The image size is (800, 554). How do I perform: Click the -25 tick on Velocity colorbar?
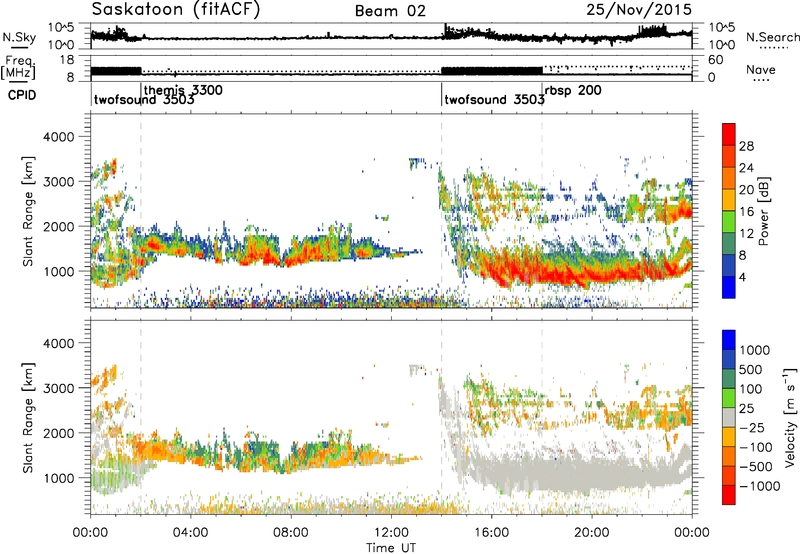pos(752,428)
